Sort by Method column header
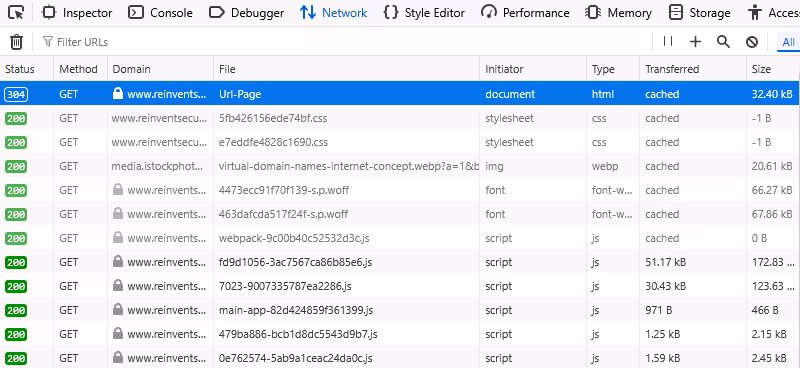Image resolution: width=800 pixels, height=368 pixels. [80, 69]
